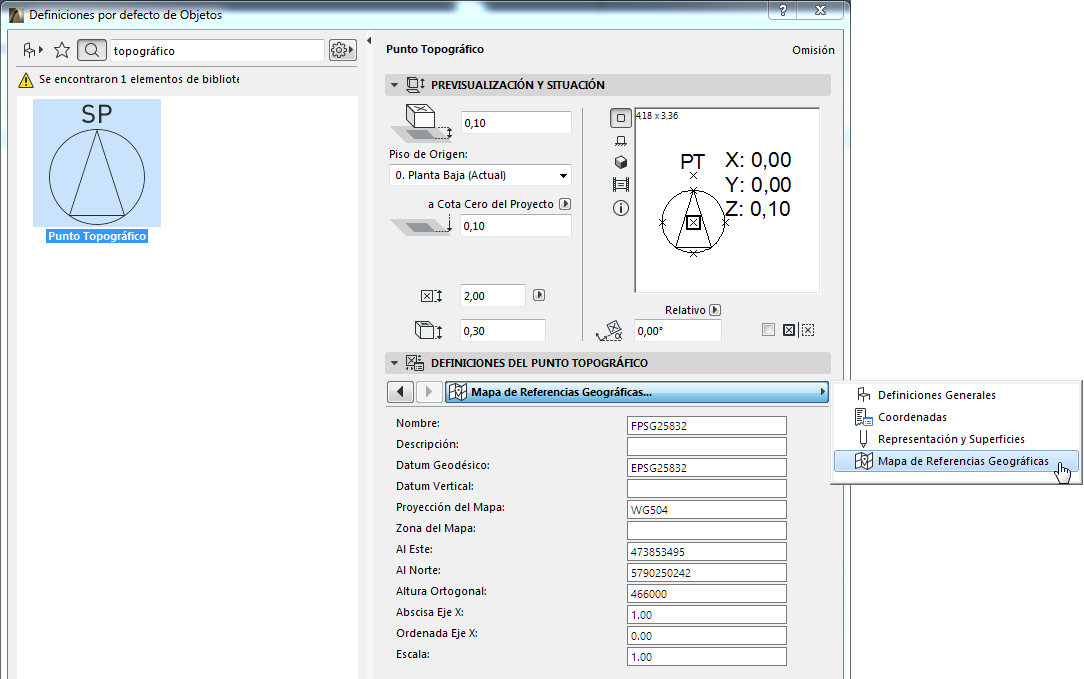Go to previous definitions page arrow
The image size is (1084, 679).
(400, 392)
